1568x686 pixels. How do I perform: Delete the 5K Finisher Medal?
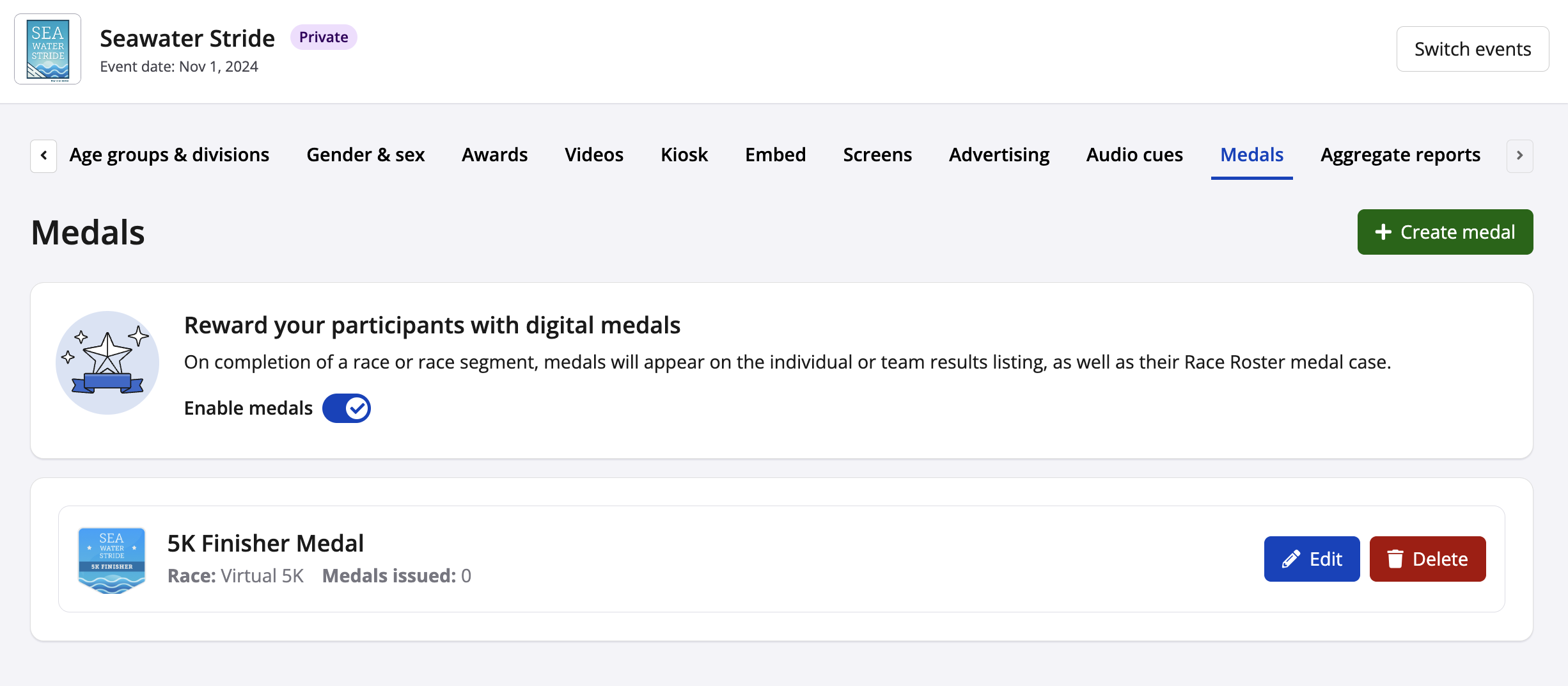tap(1427, 559)
